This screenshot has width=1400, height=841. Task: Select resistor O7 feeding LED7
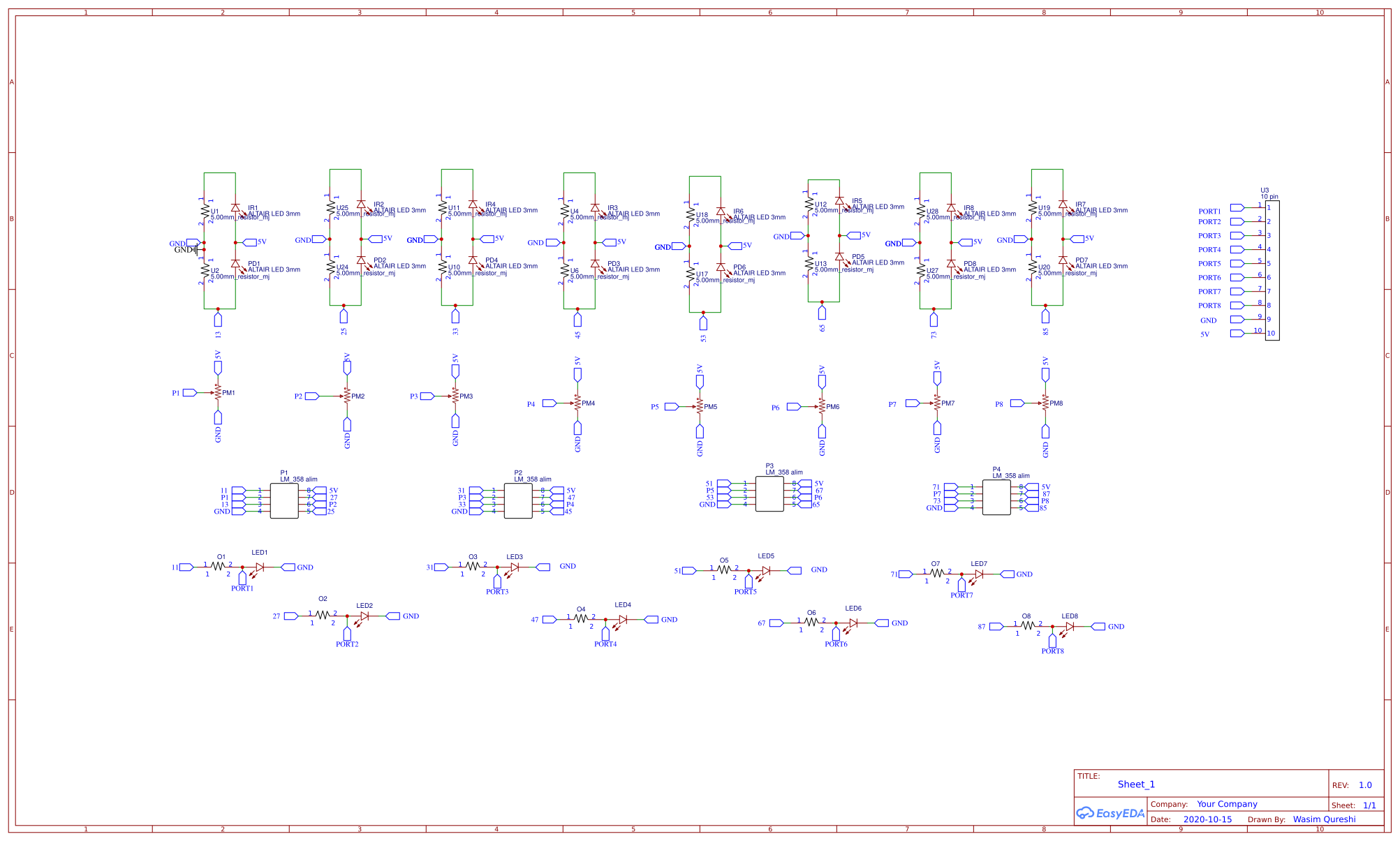(936, 574)
